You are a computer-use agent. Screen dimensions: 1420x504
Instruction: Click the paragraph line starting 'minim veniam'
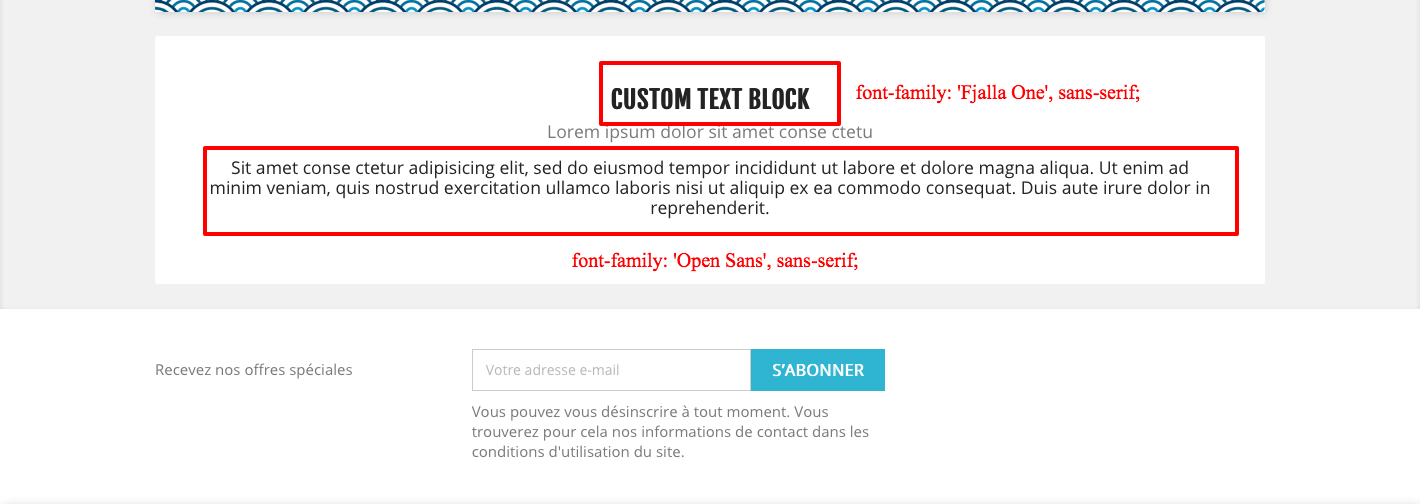click(710, 188)
